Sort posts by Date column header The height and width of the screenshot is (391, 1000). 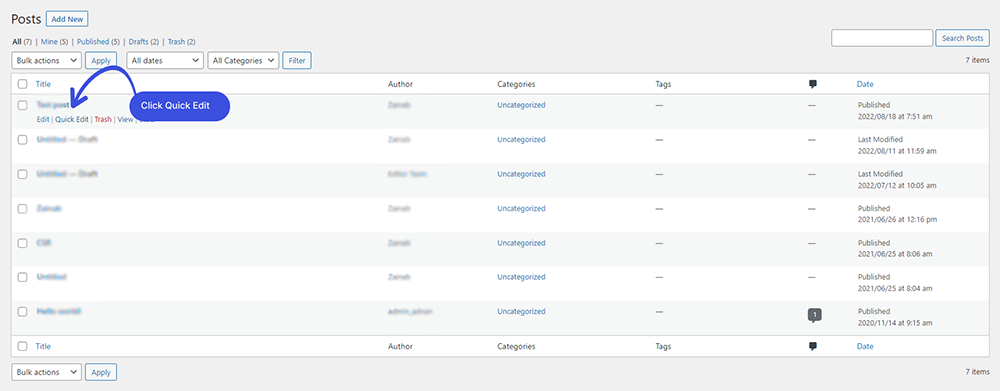point(865,84)
